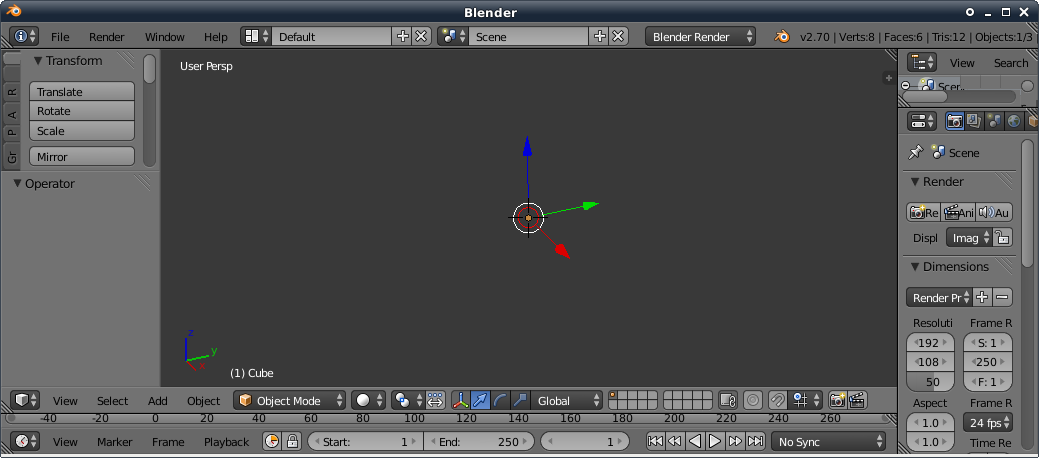This screenshot has height=458, width=1039.
Task: Toggle the 3D manipulator widget
Action: pyautogui.click(x=461, y=400)
